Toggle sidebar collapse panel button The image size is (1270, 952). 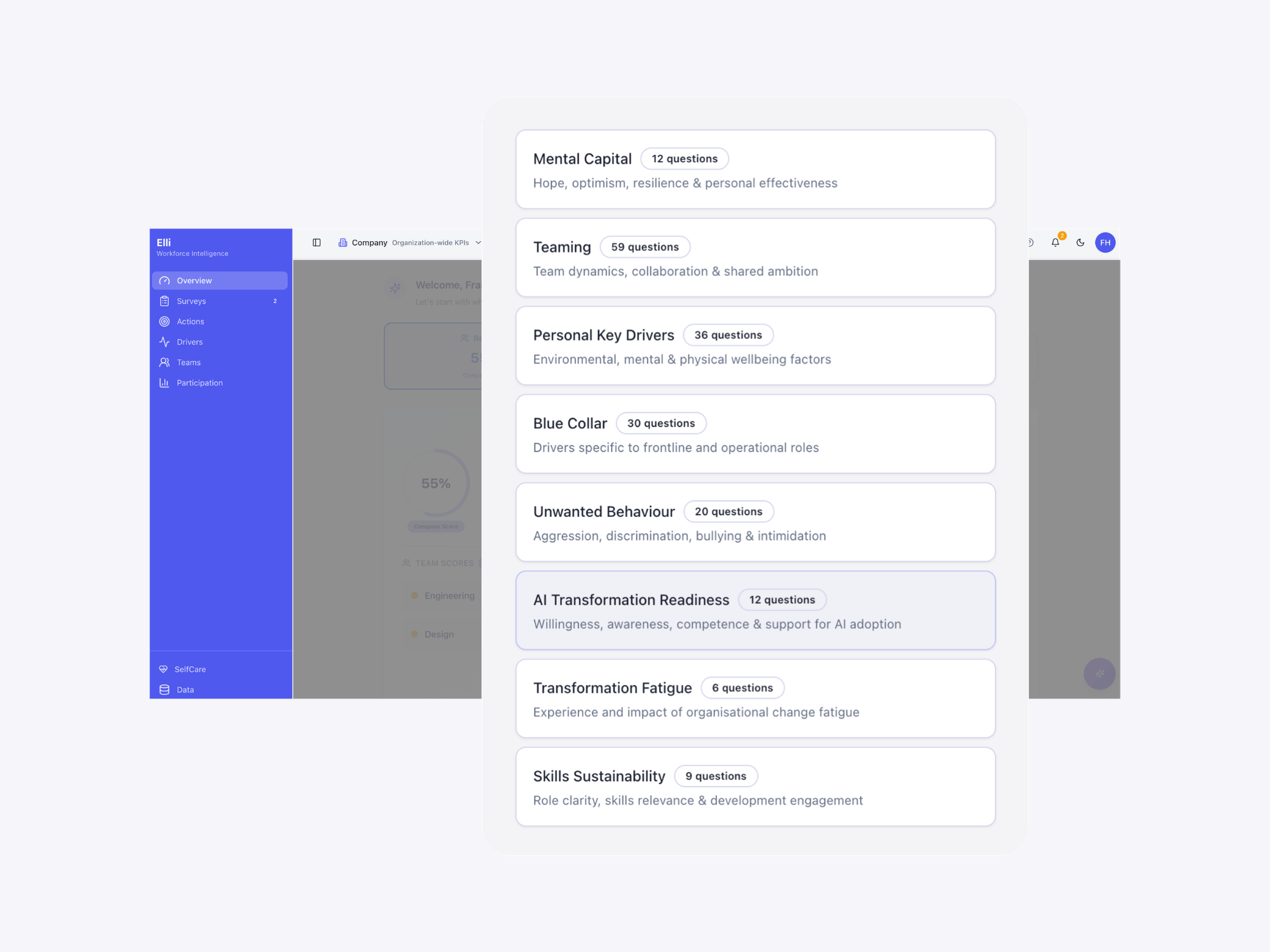tap(317, 243)
